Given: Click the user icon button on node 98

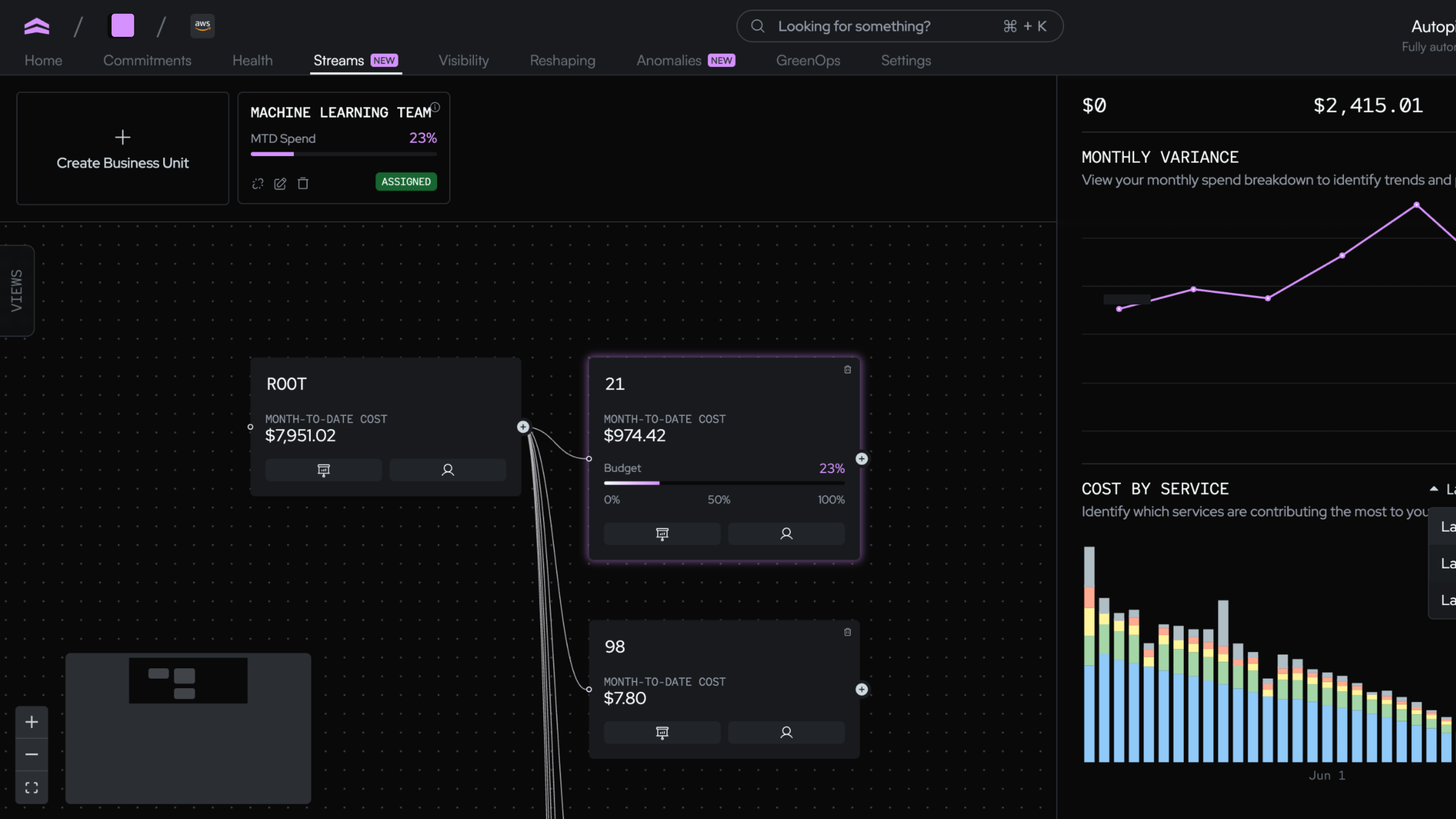Looking at the screenshot, I should 786,732.
